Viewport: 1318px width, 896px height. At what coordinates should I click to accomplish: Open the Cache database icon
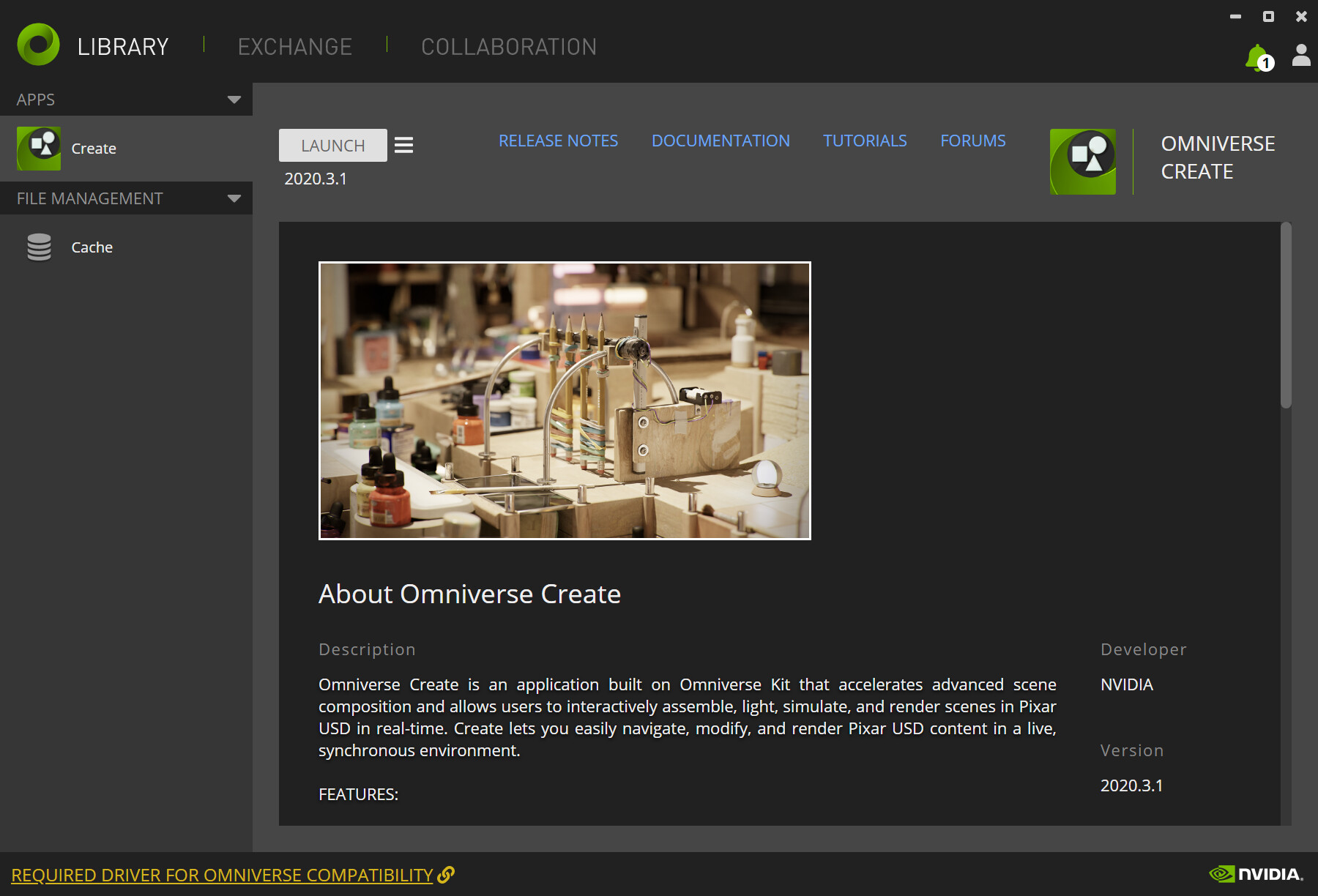40,247
